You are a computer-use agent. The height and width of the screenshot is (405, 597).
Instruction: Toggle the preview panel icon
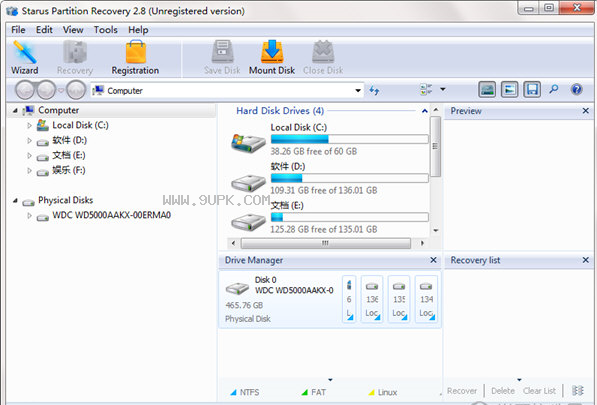(509, 90)
